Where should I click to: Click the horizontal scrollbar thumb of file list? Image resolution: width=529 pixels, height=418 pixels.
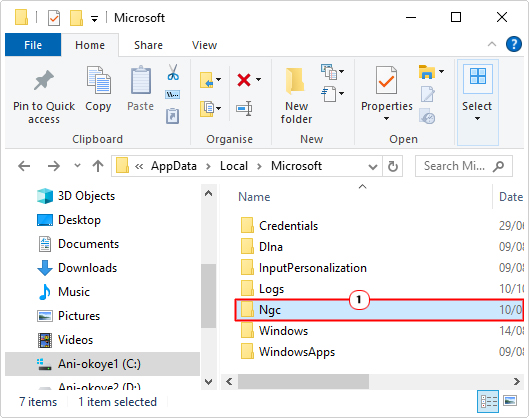(303, 382)
